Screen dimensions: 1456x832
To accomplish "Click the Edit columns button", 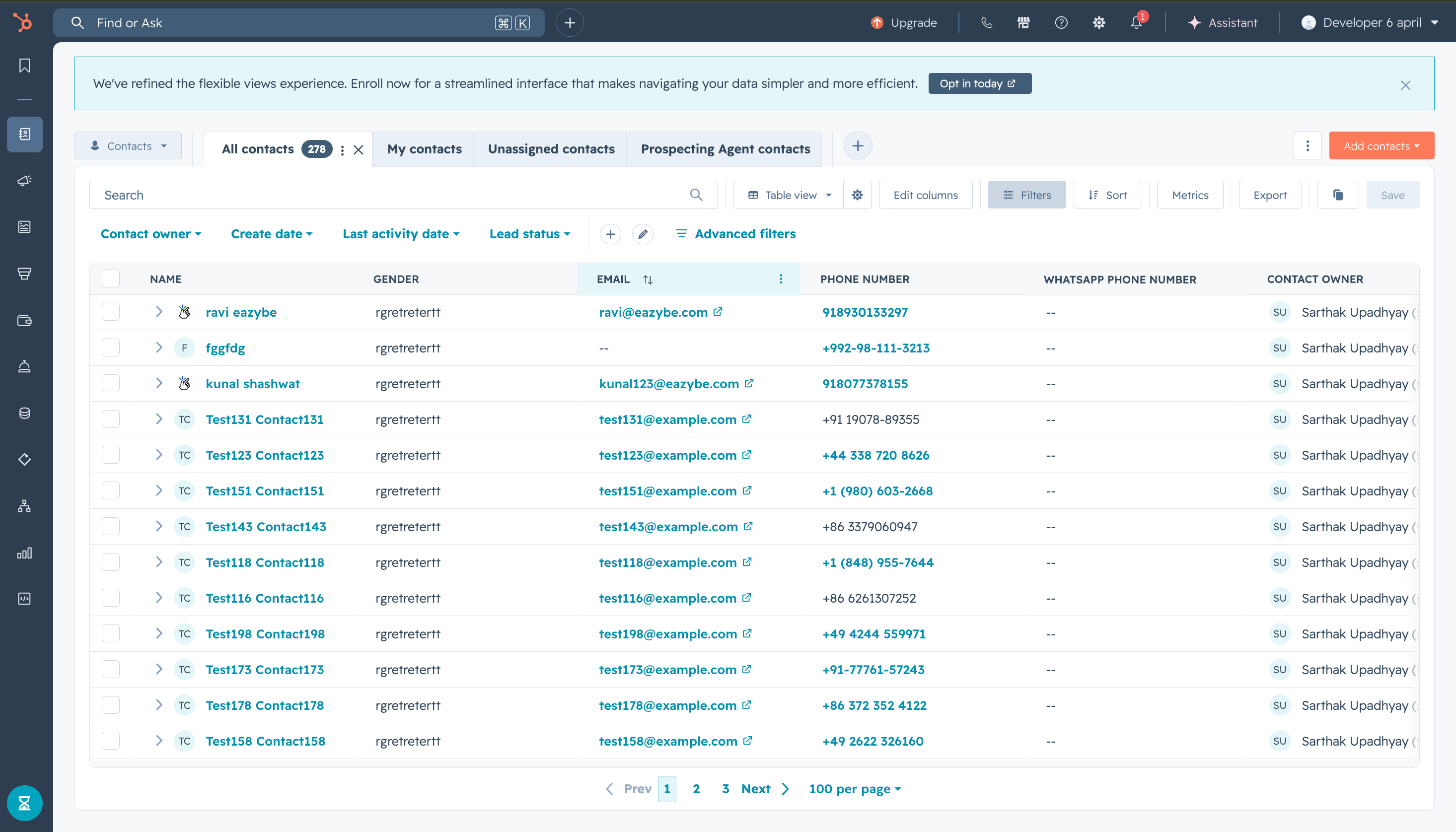I will tap(925, 195).
